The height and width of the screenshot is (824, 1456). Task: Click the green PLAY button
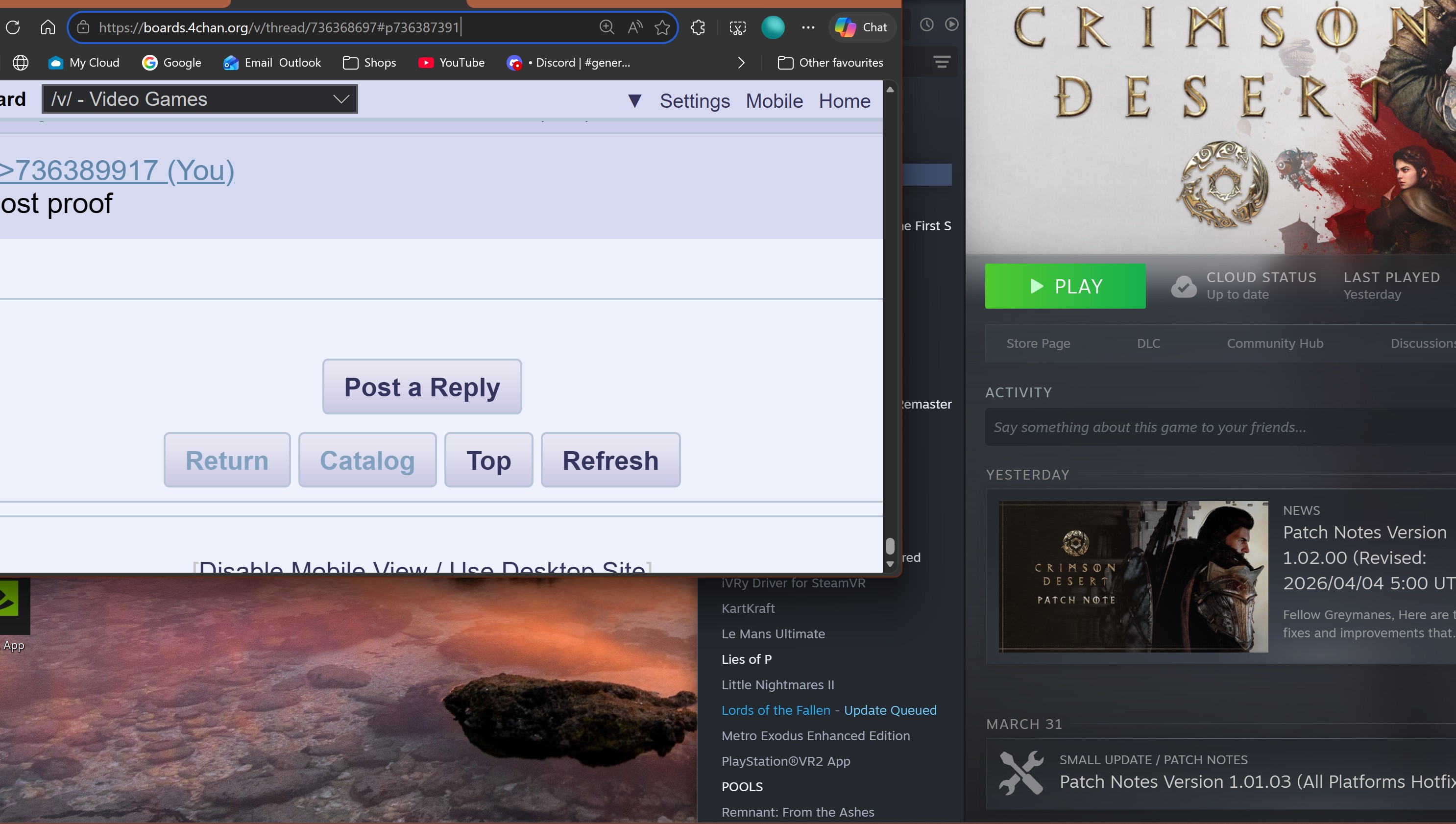click(x=1065, y=286)
